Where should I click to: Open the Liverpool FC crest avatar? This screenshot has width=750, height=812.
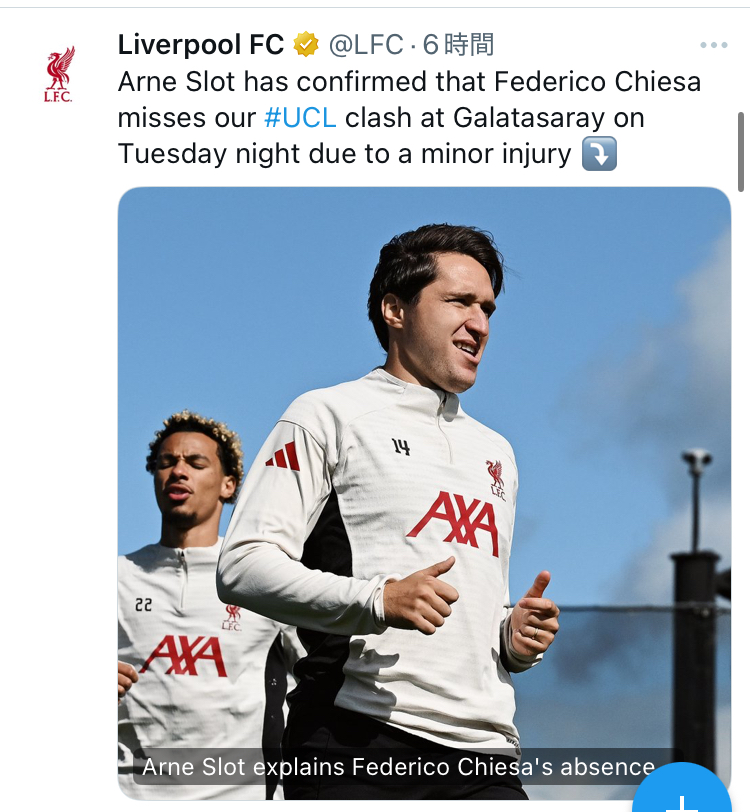click(x=59, y=74)
